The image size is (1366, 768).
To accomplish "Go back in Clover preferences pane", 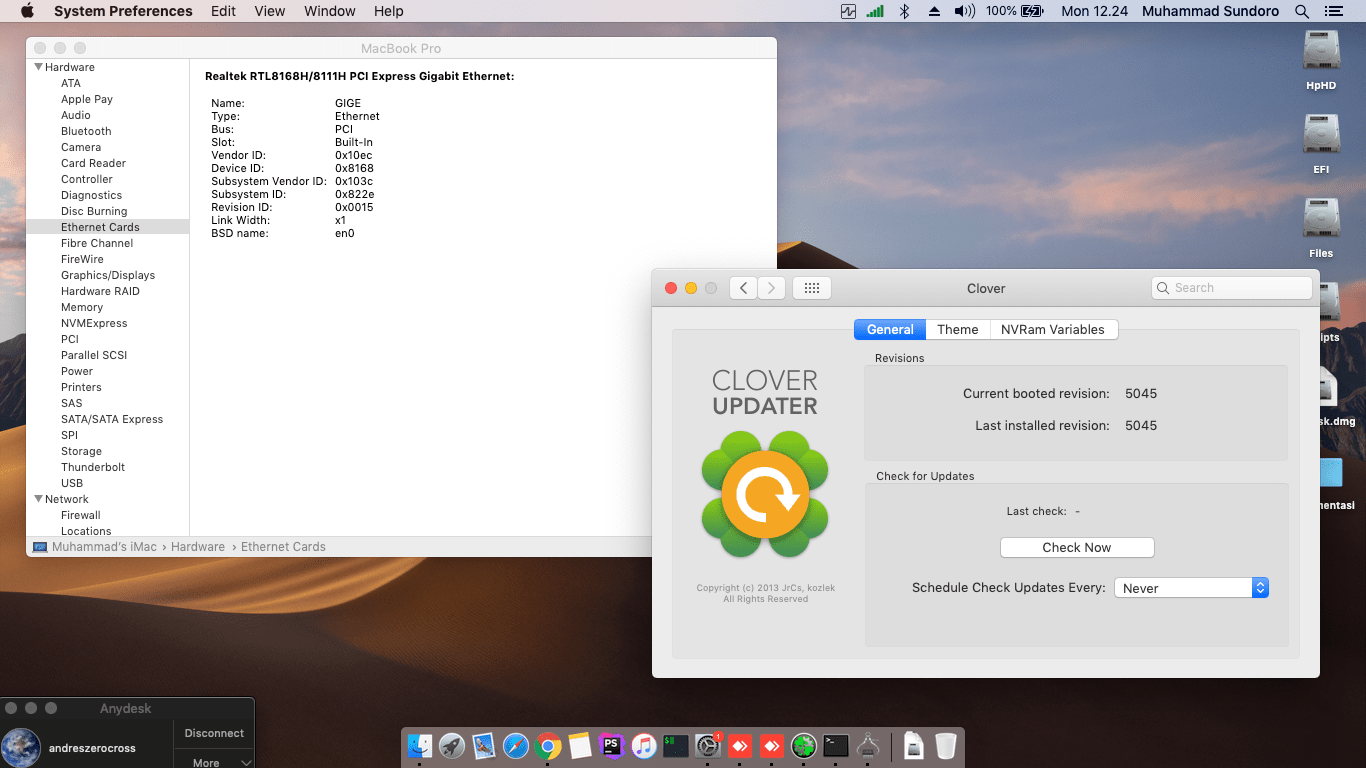I will (x=743, y=288).
